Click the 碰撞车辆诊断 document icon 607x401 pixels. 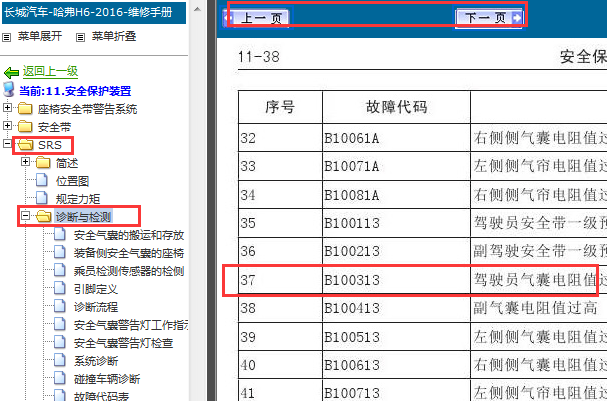[60, 378]
